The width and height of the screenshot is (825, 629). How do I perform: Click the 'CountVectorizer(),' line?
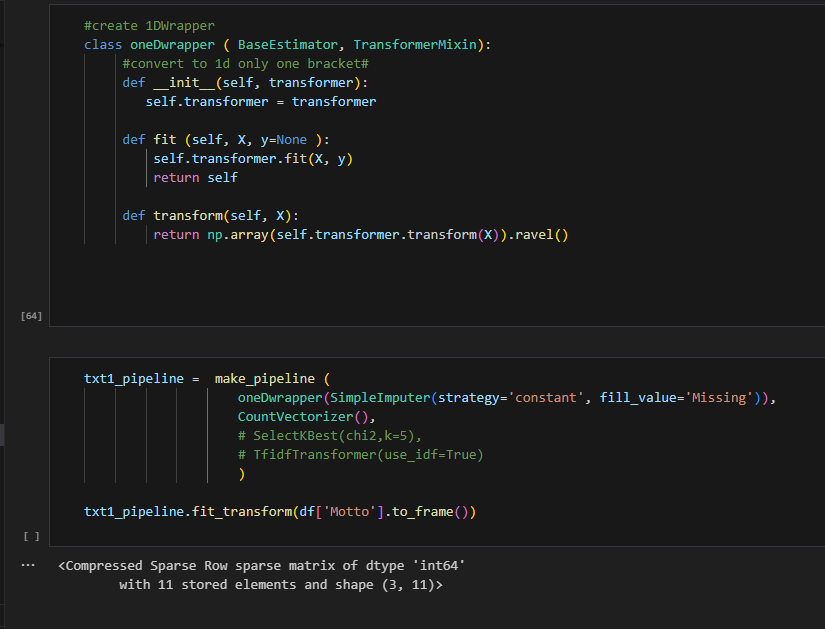307,416
